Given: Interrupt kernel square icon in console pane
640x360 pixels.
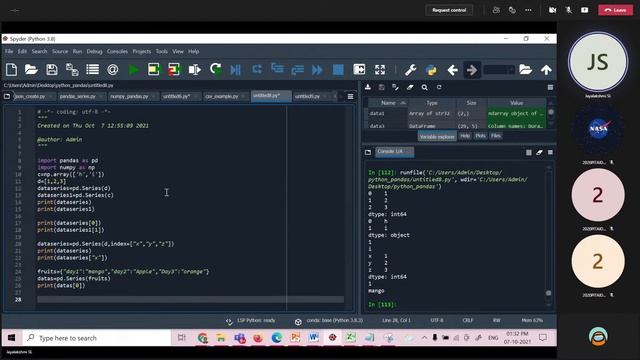Looking at the screenshot, I should pos(529,152).
